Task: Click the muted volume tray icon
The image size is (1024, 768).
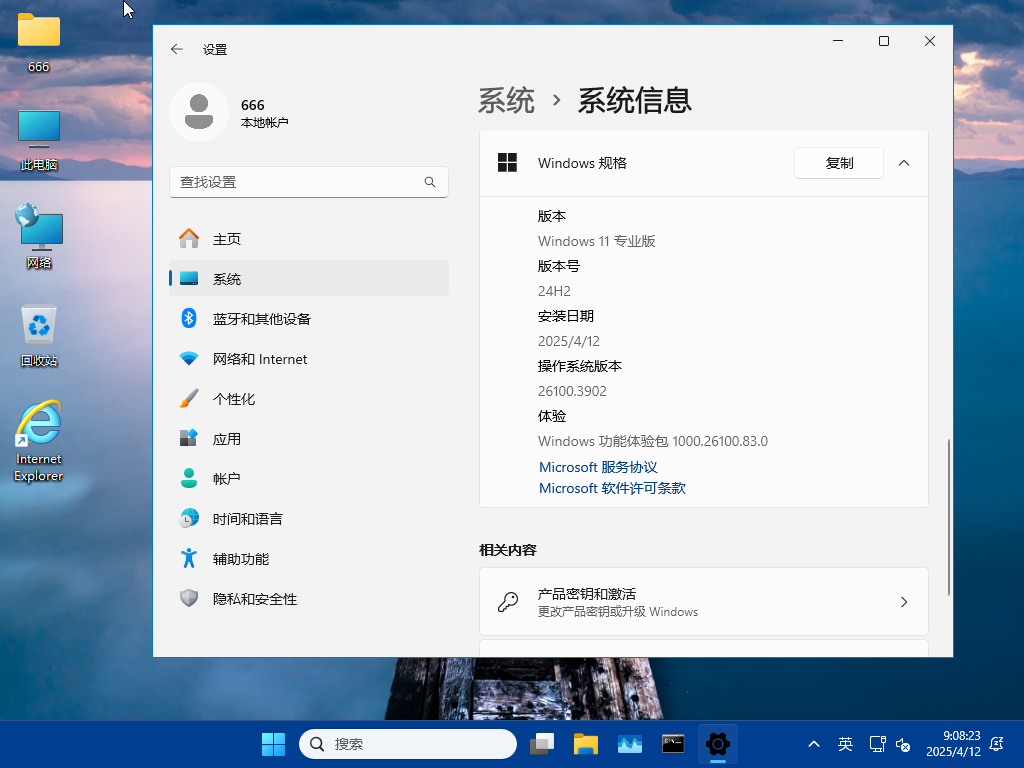Action: click(903, 744)
